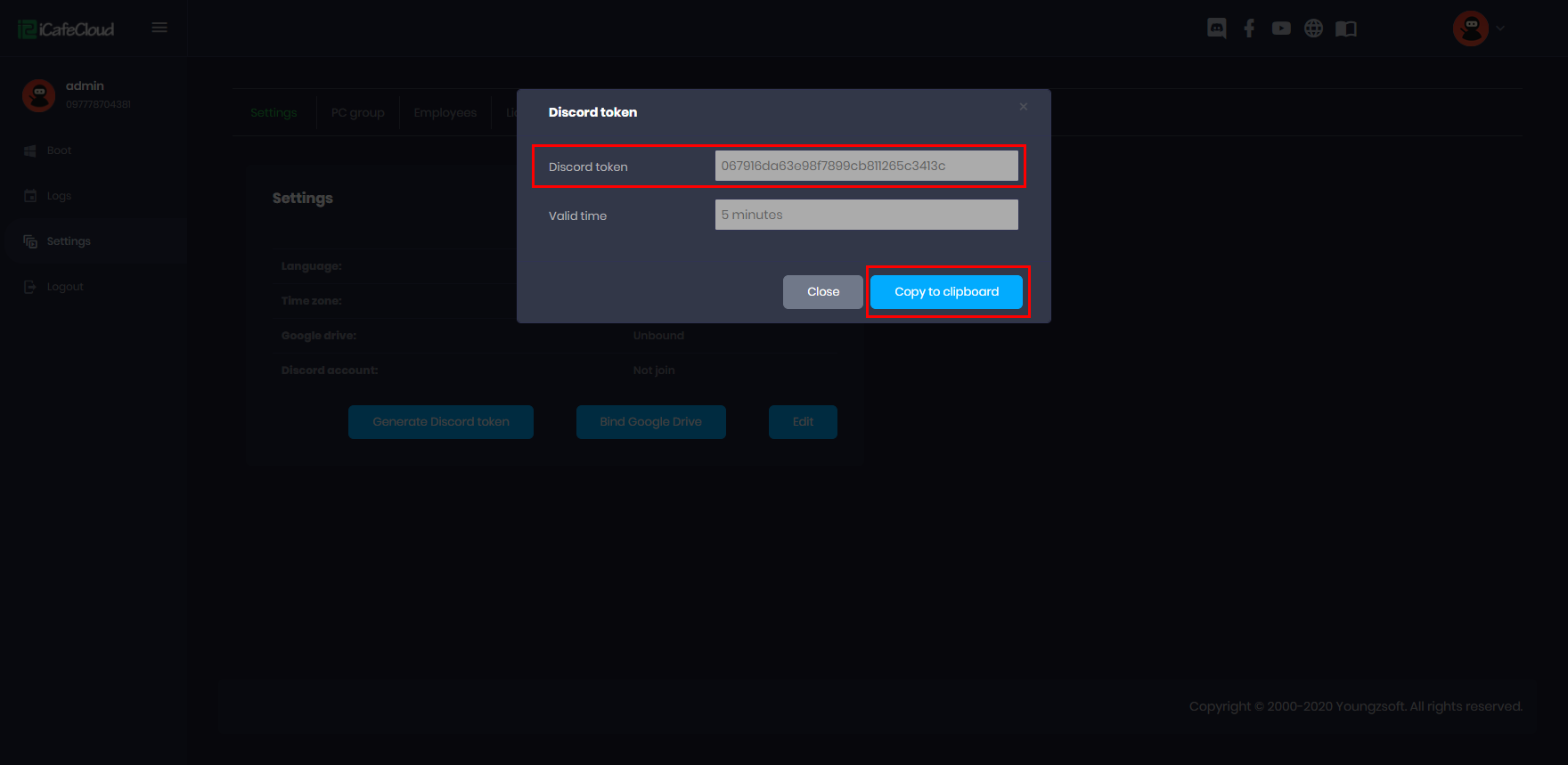Click the Logout sidebar icon

[30, 287]
